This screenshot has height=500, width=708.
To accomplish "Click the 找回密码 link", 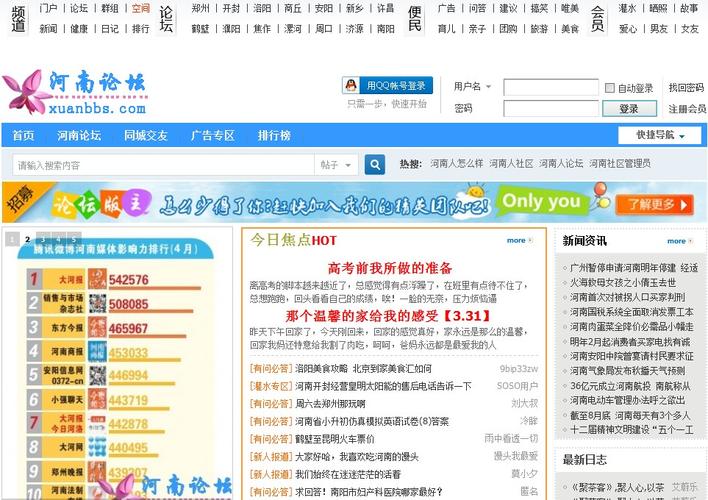I will pyautogui.click(x=686, y=88).
